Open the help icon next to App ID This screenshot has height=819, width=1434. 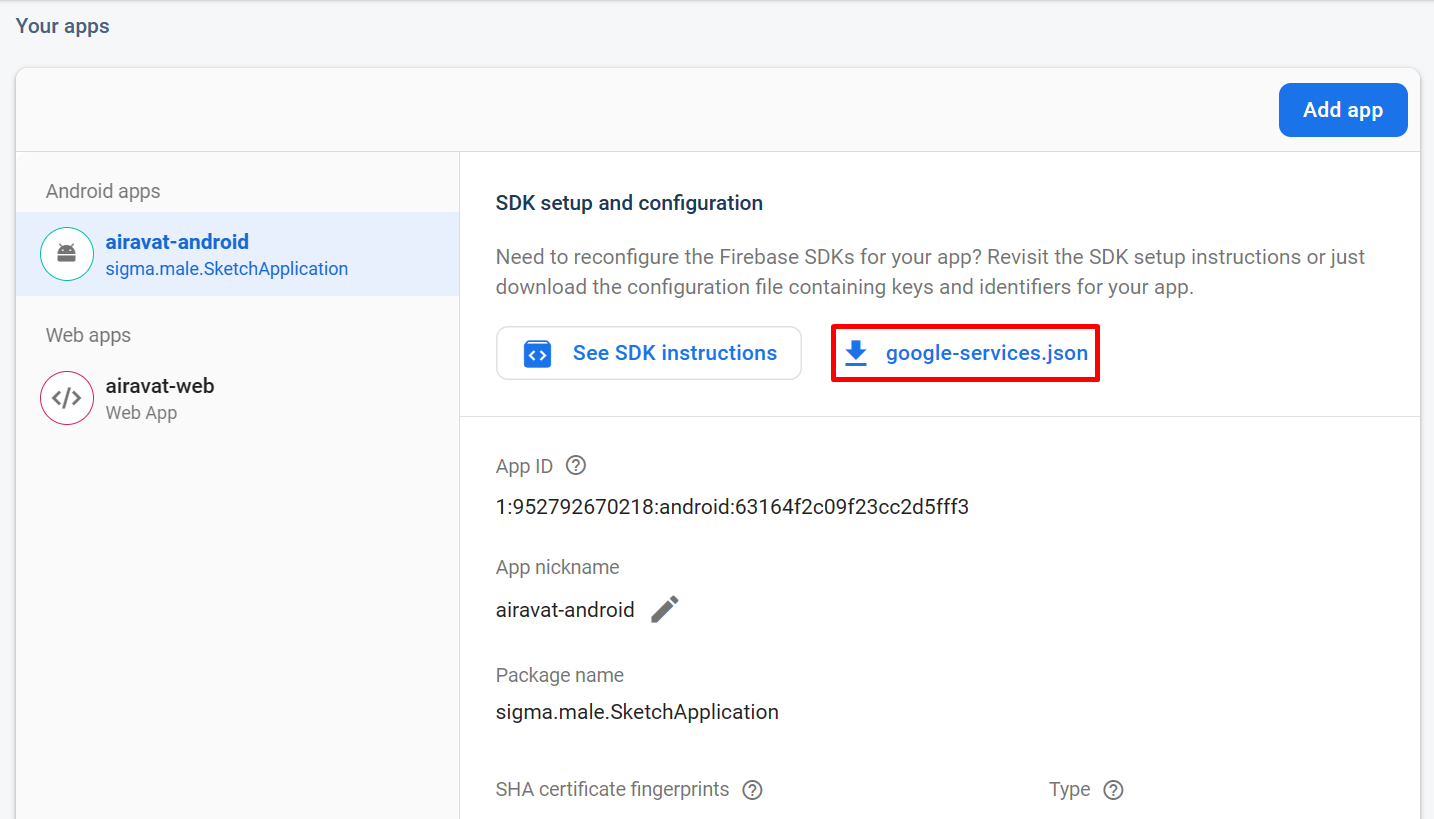[x=576, y=466]
